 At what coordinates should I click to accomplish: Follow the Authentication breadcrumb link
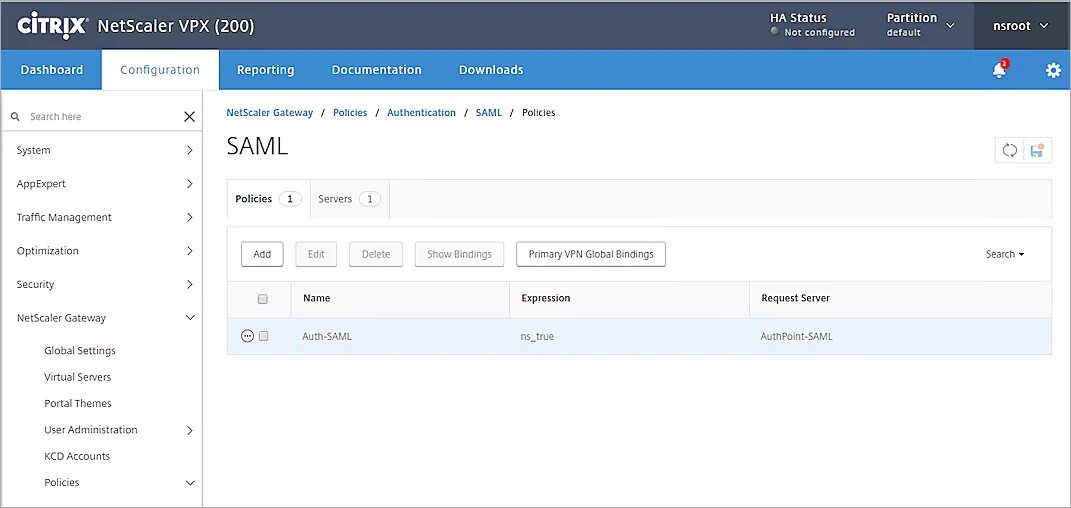coord(421,113)
